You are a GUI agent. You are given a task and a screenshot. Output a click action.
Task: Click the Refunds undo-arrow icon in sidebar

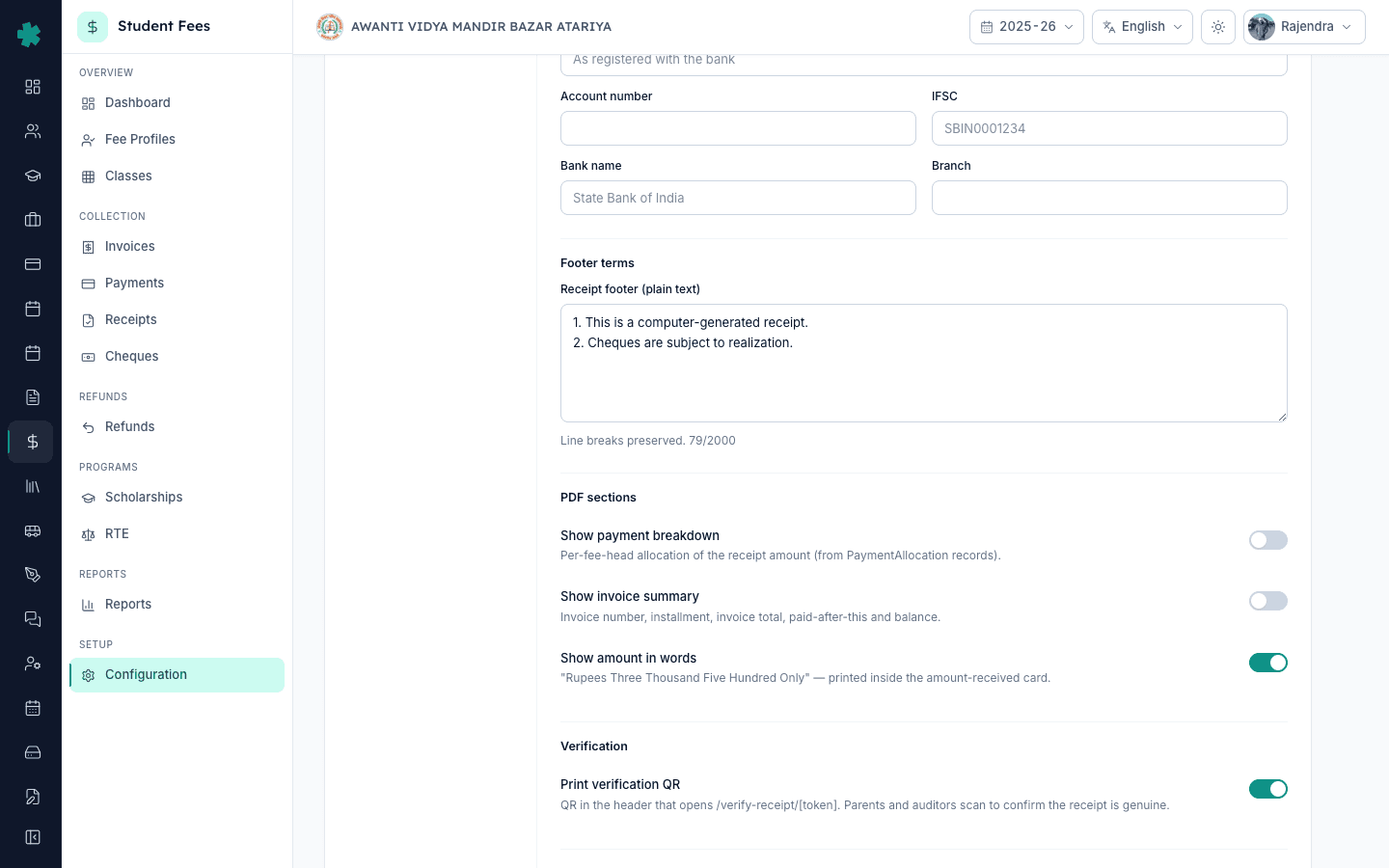click(88, 427)
